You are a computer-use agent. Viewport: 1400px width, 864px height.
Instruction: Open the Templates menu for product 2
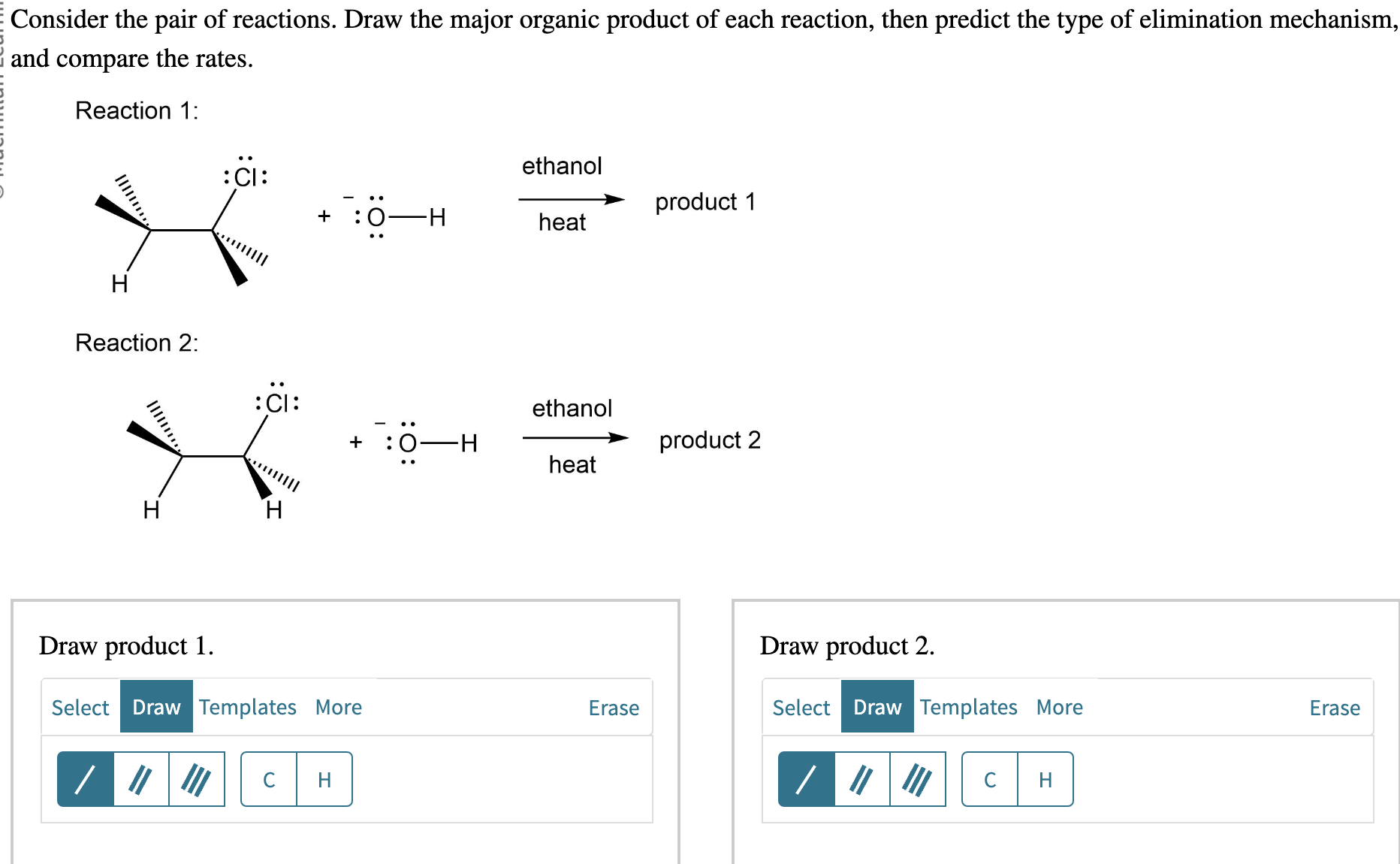[968, 707]
